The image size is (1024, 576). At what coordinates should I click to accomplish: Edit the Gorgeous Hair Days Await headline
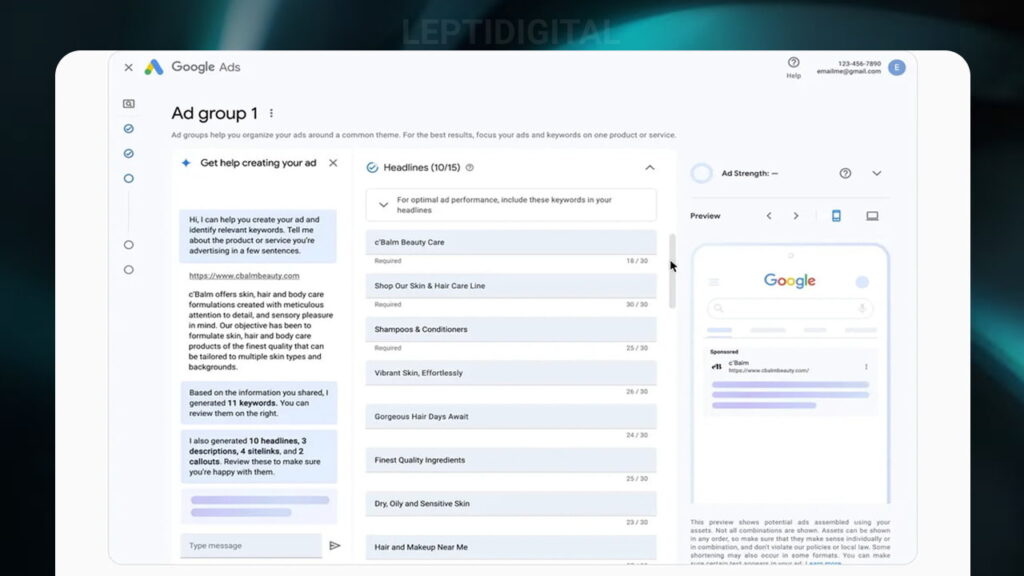coord(511,417)
